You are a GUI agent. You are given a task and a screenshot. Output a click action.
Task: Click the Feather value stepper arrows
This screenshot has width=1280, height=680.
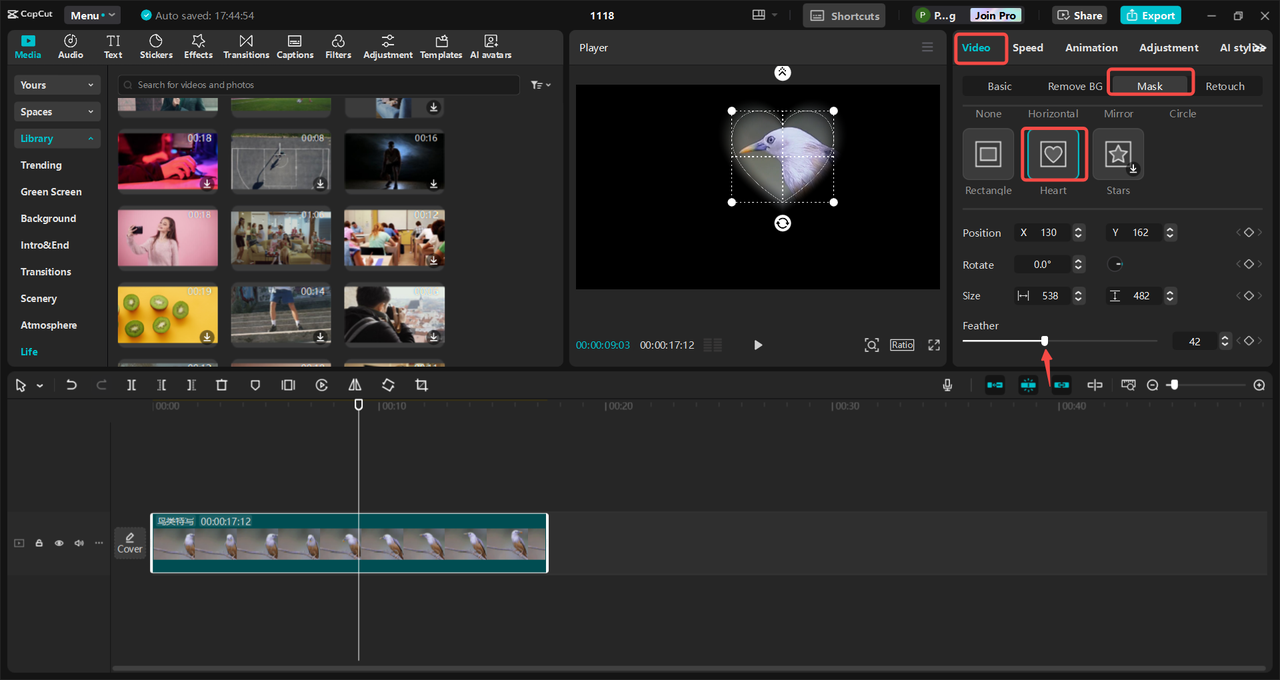[1225, 341]
